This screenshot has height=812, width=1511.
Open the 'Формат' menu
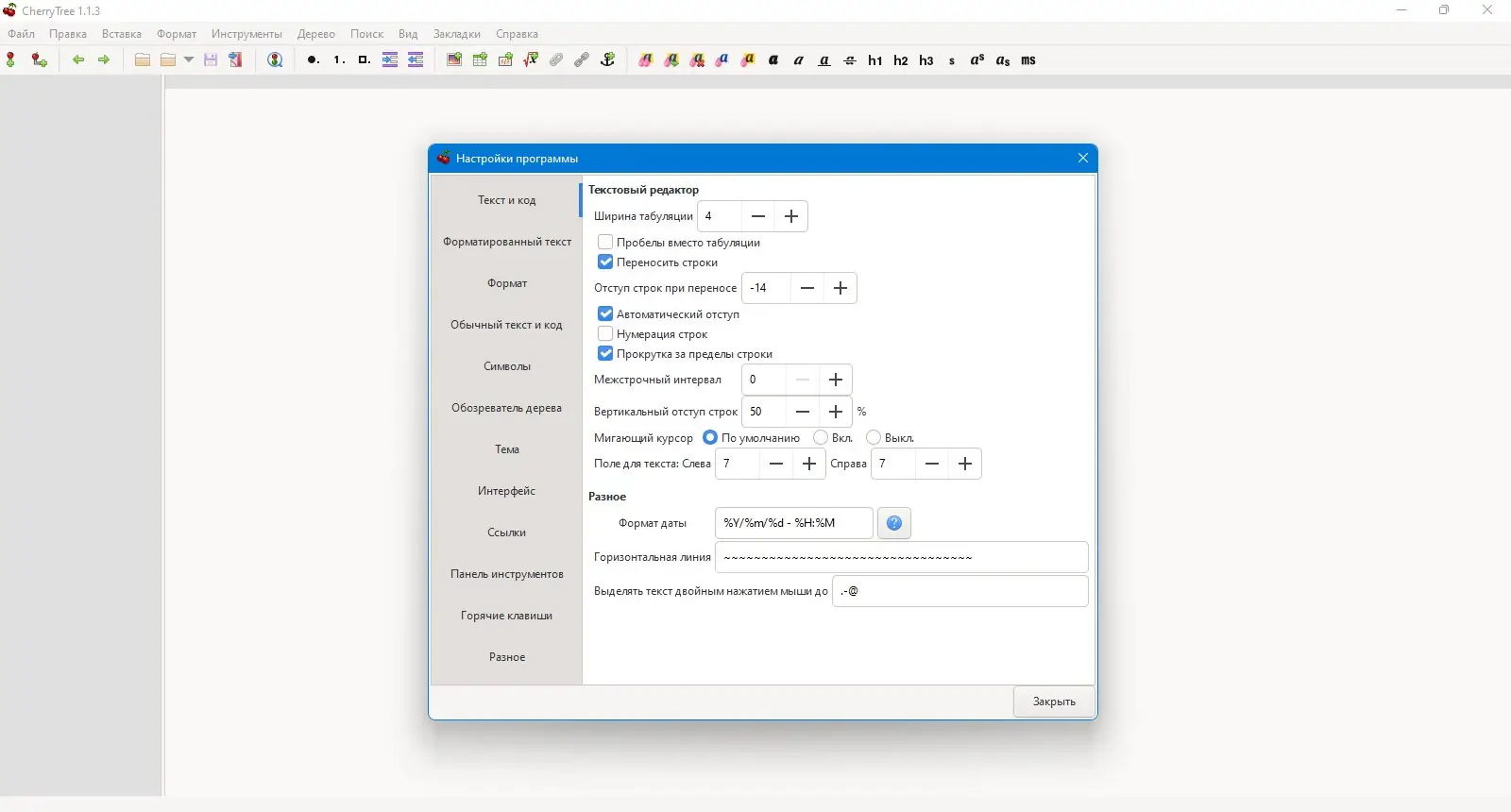coord(177,34)
